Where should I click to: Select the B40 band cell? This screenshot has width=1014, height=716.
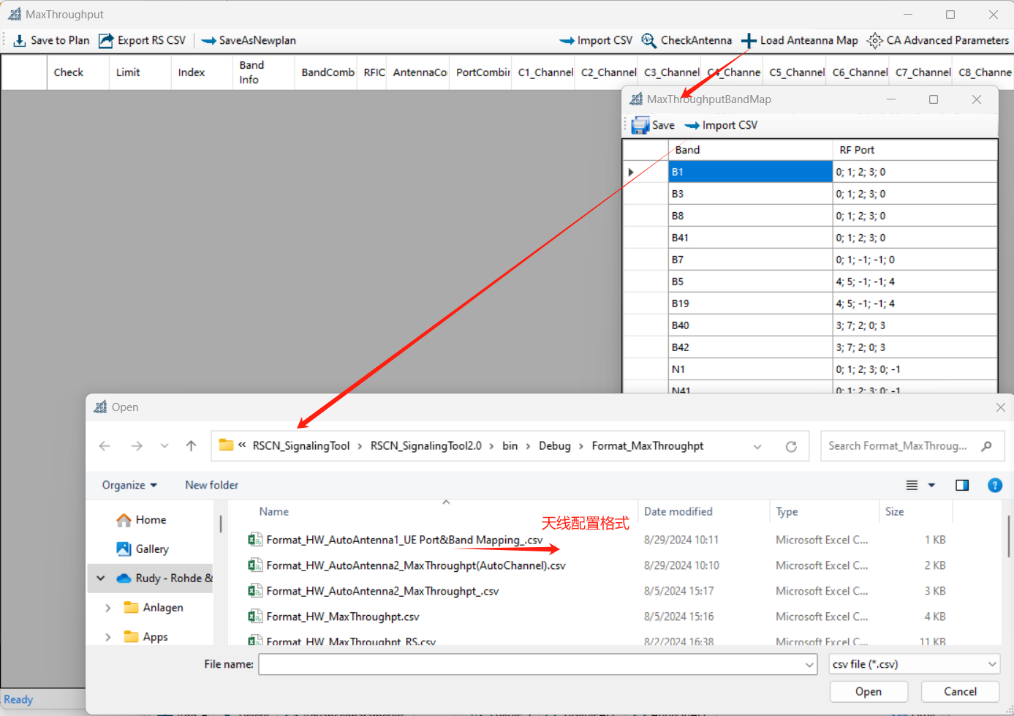point(750,325)
